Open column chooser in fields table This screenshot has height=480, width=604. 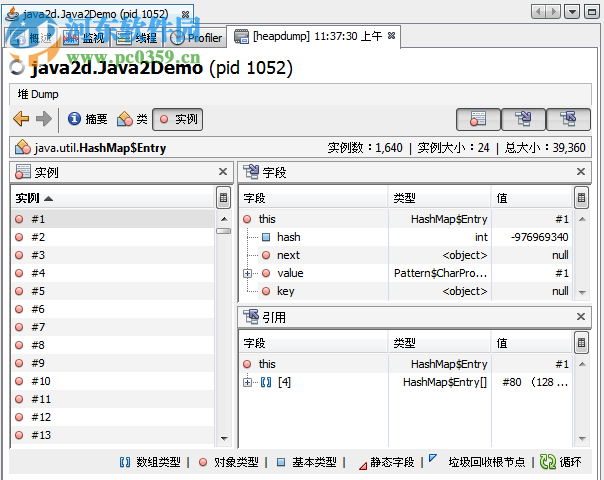point(581,198)
